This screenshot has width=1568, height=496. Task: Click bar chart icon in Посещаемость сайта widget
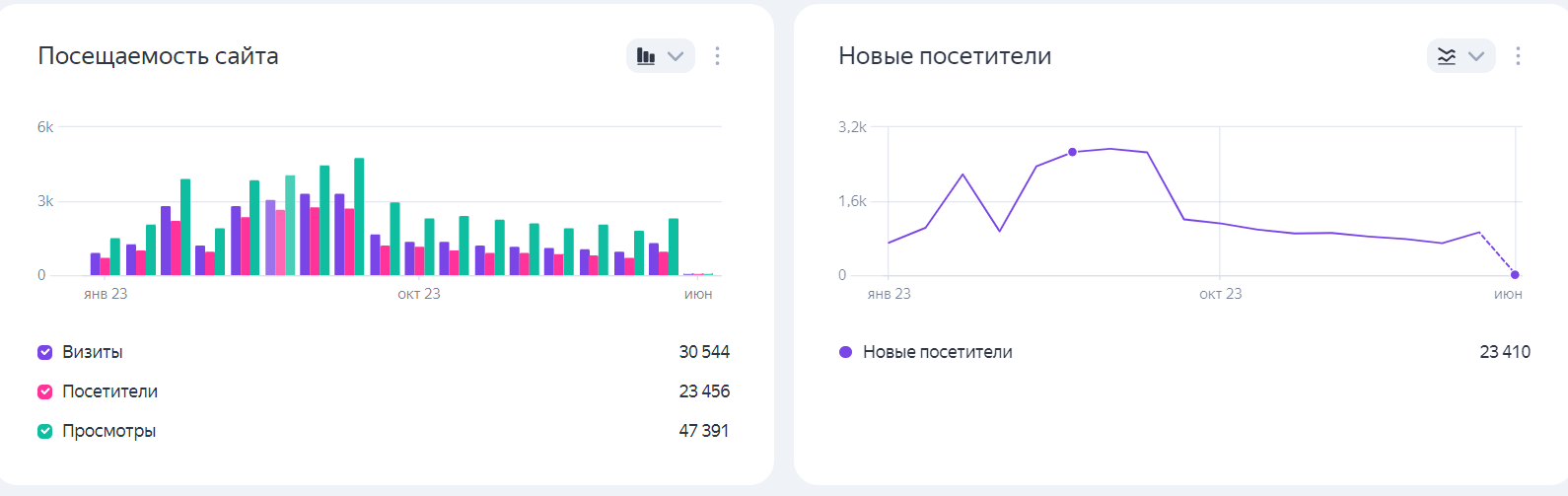click(646, 56)
